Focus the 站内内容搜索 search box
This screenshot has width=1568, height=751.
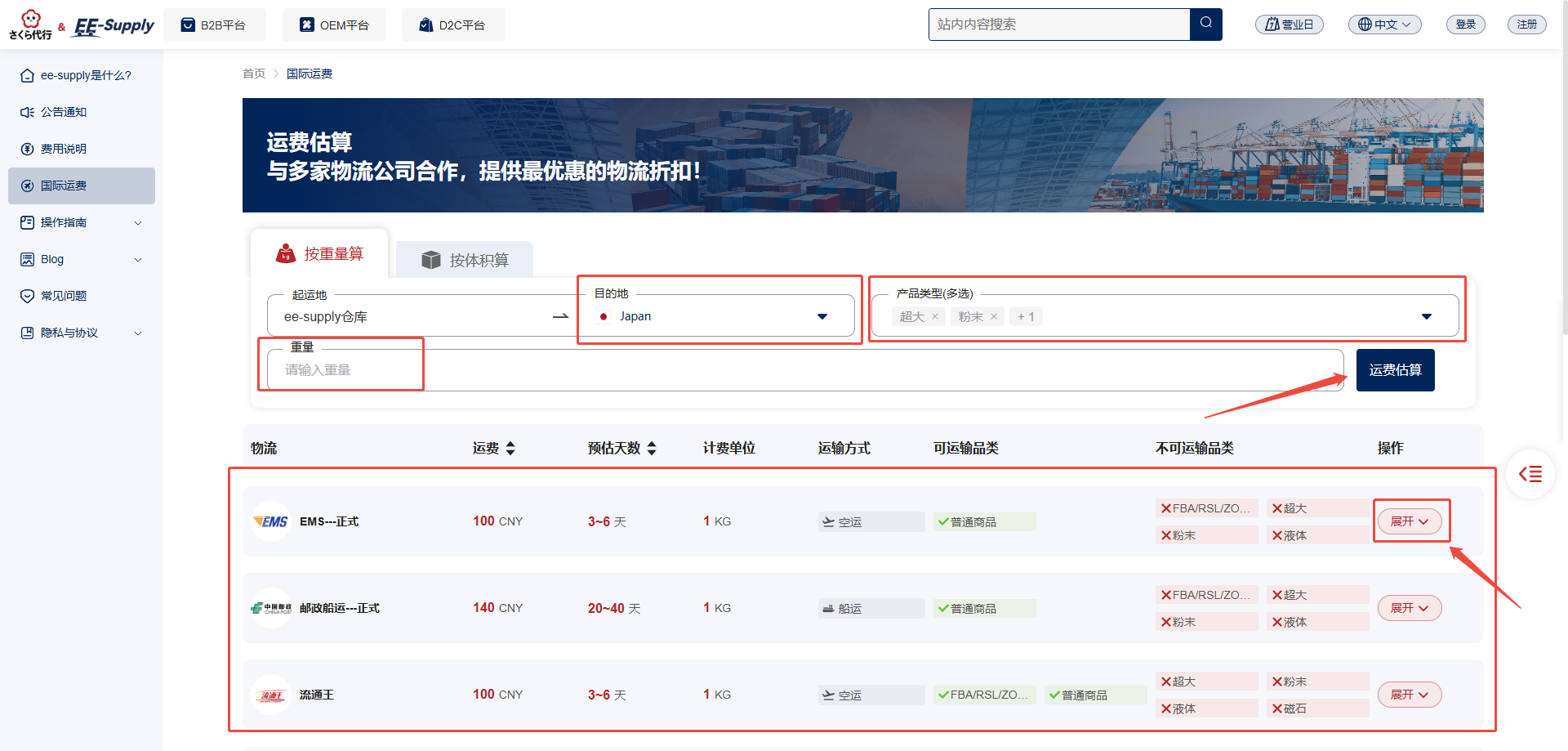click(x=1059, y=25)
